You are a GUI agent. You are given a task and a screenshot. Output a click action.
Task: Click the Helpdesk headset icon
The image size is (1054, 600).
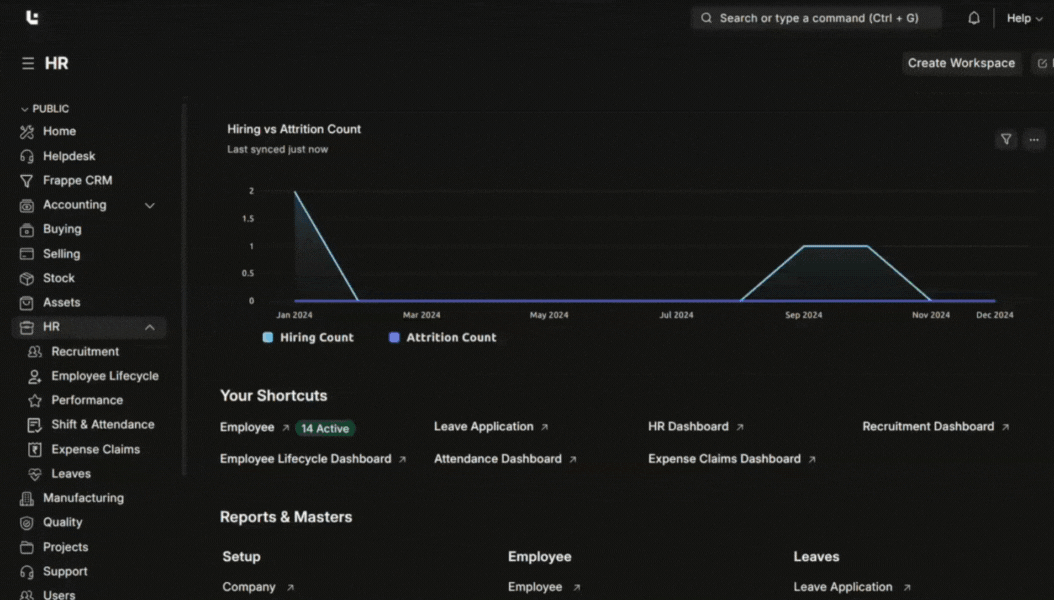[27, 156]
